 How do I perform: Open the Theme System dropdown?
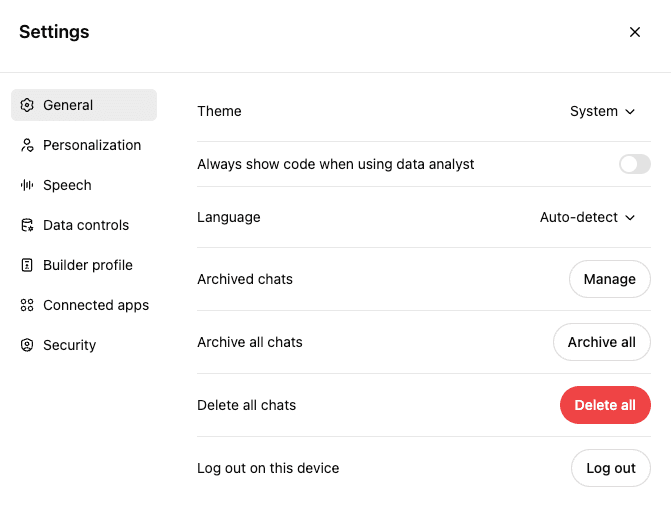(x=602, y=111)
